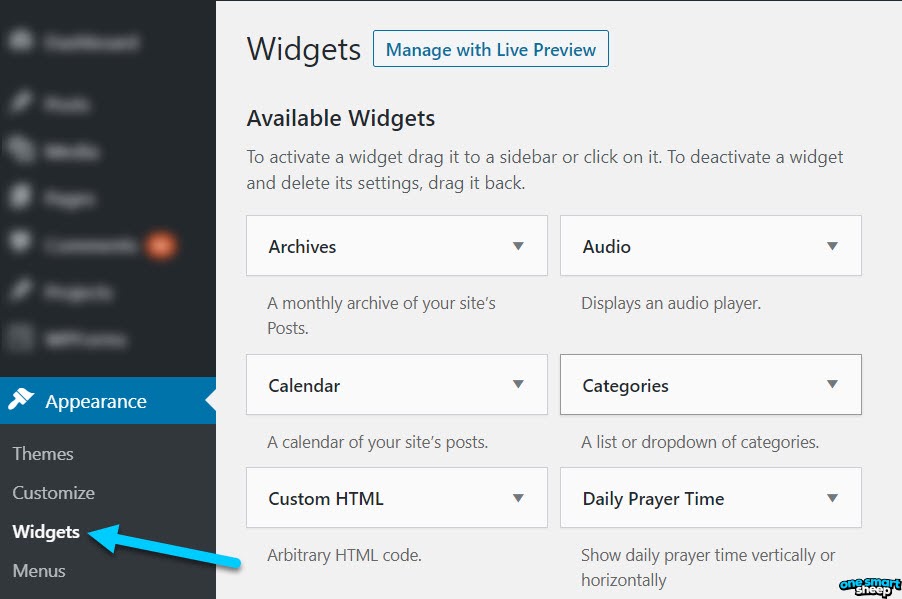
Task: Click the highlighted Widgets menu entry
Action: pyautogui.click(x=45, y=531)
